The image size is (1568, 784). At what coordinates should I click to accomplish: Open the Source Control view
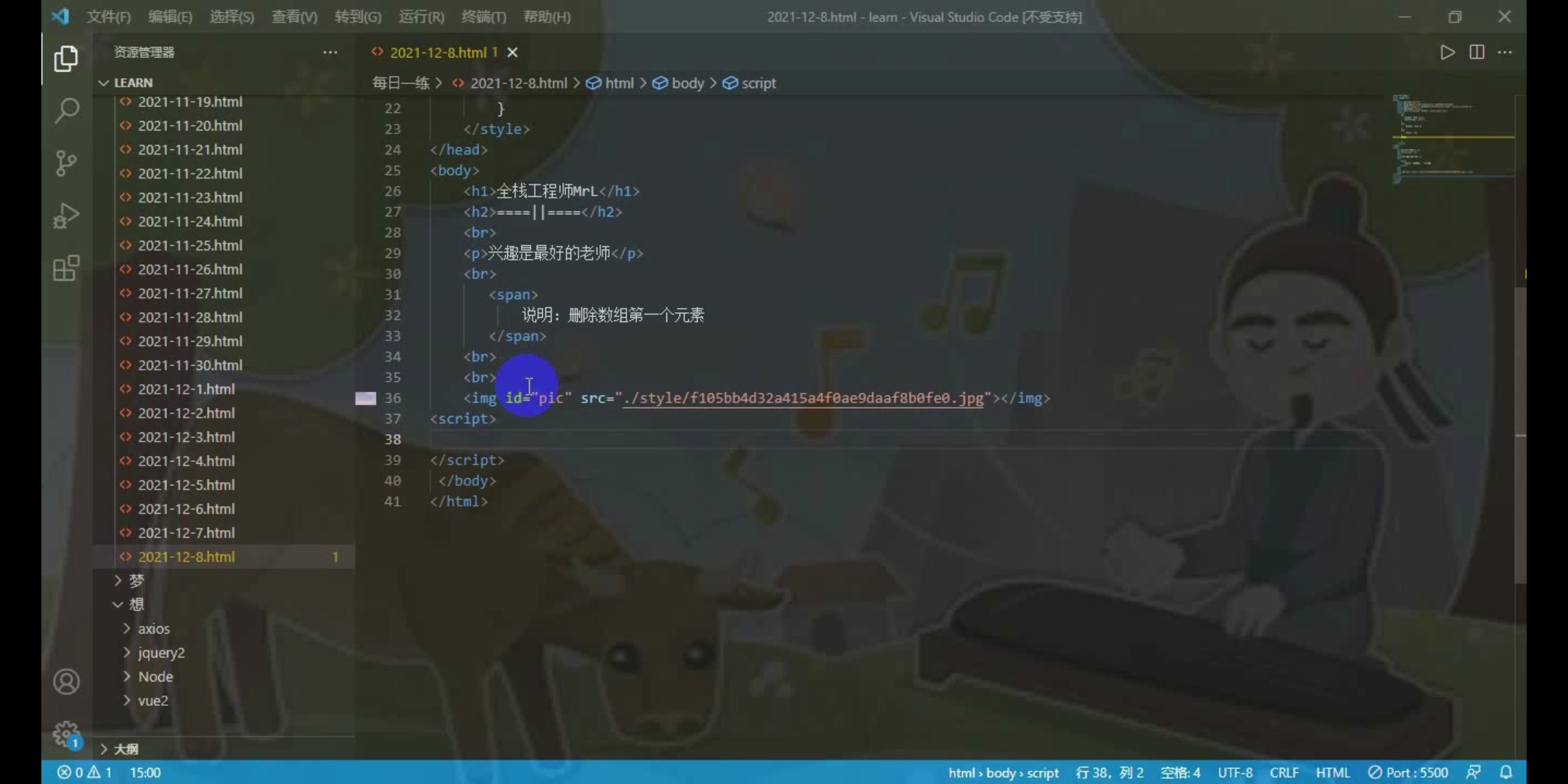tap(66, 163)
